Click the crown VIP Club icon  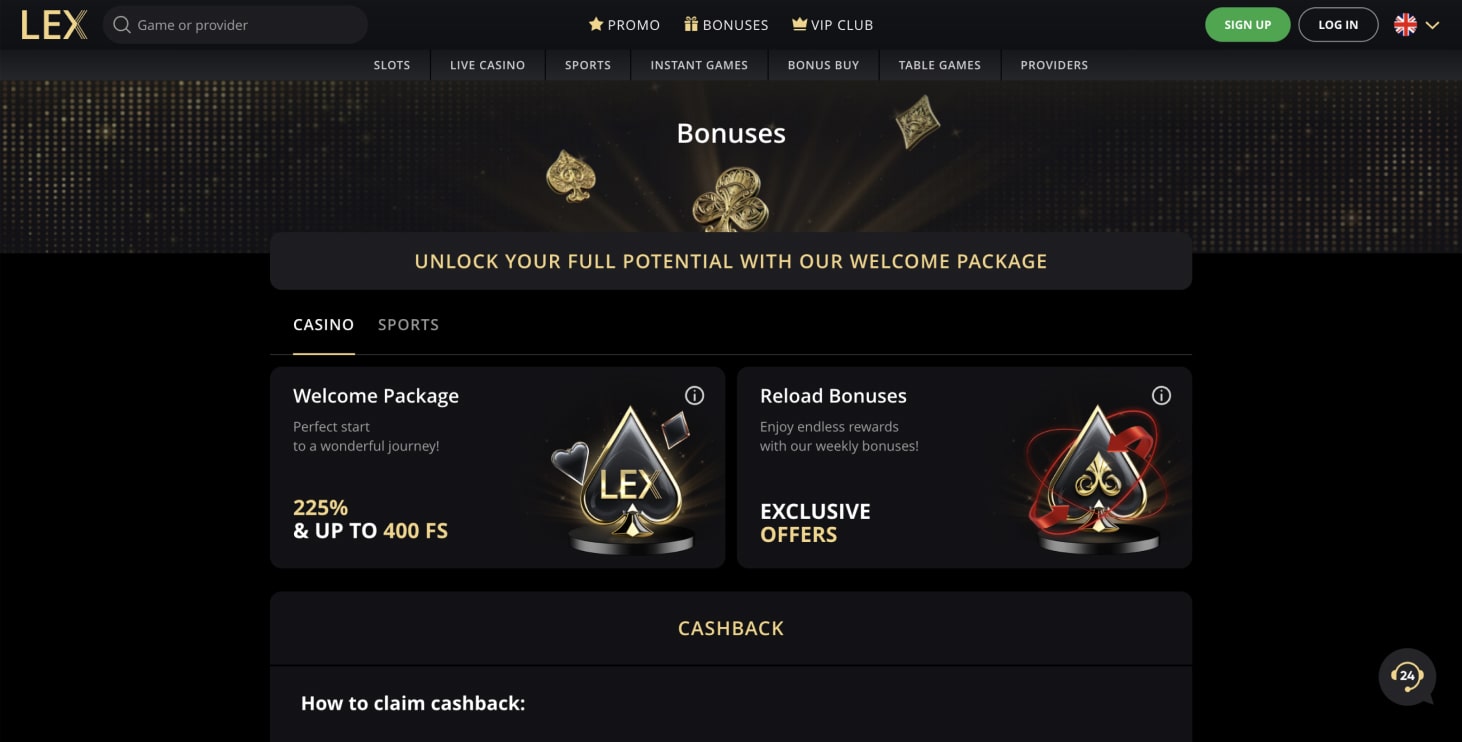pos(799,25)
